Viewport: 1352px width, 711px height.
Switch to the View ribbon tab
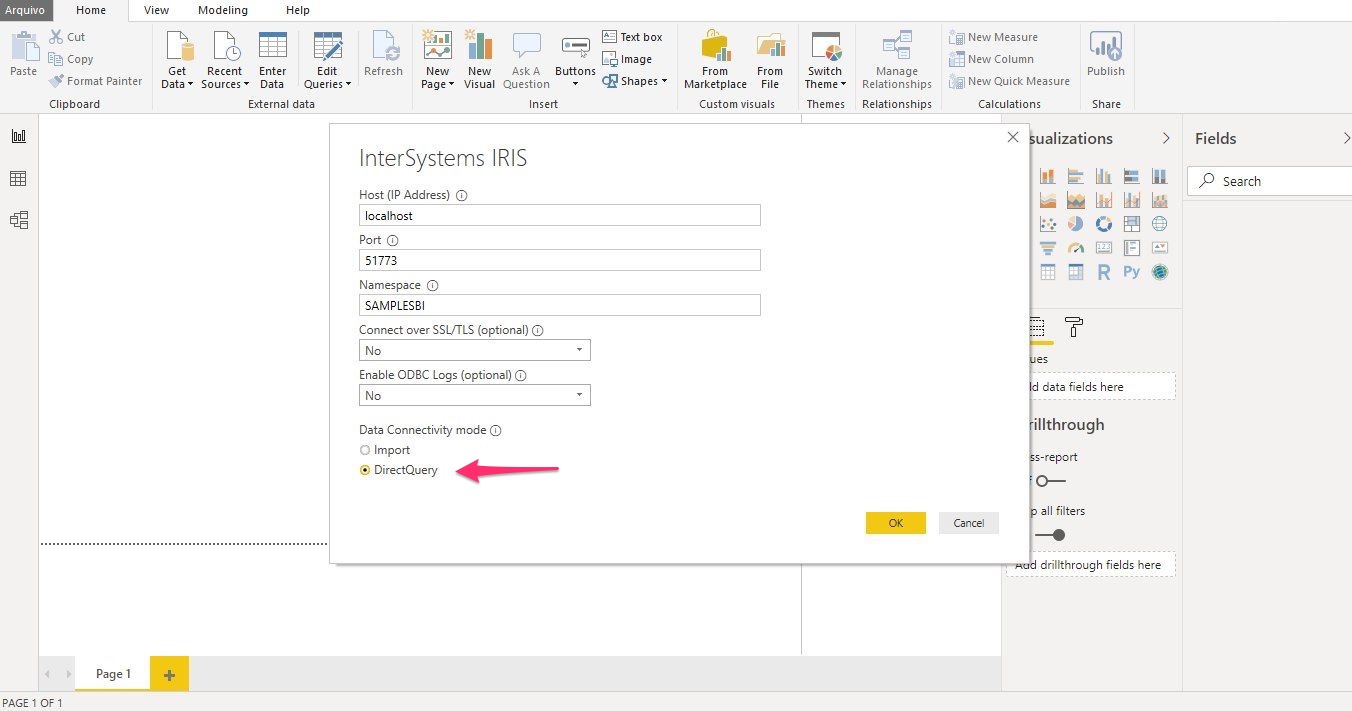156,10
